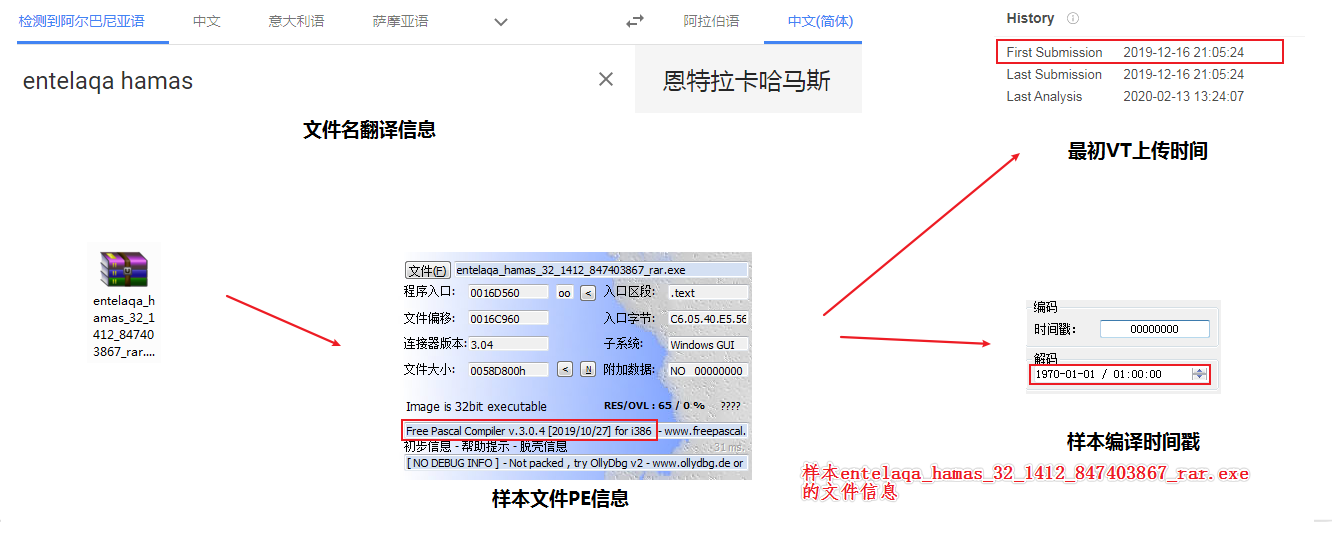Select 中文(简体) target language tab
This screenshot has width=1332, height=551.
click(x=820, y=21)
